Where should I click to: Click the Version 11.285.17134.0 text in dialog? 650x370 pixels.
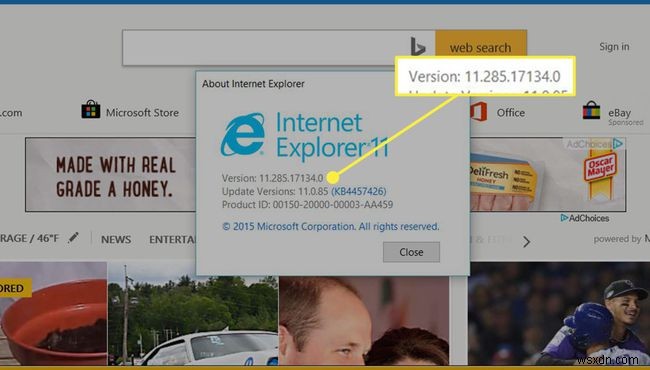coord(272,178)
